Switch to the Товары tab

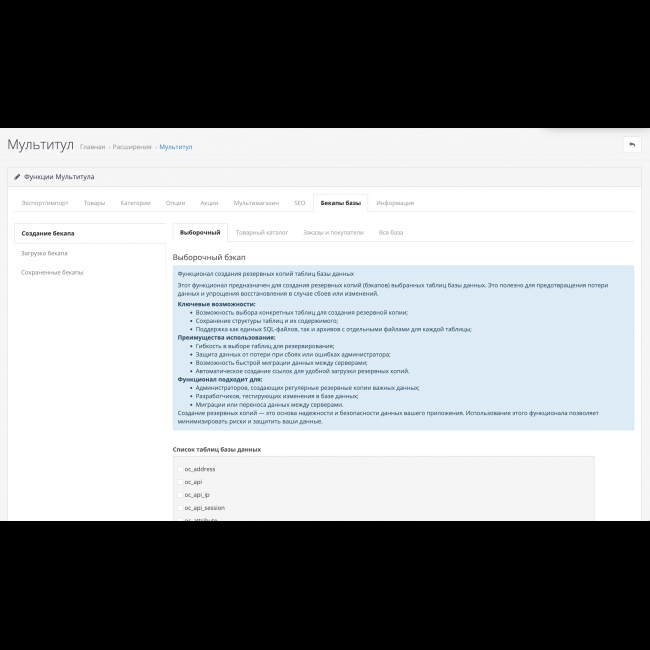[94, 203]
